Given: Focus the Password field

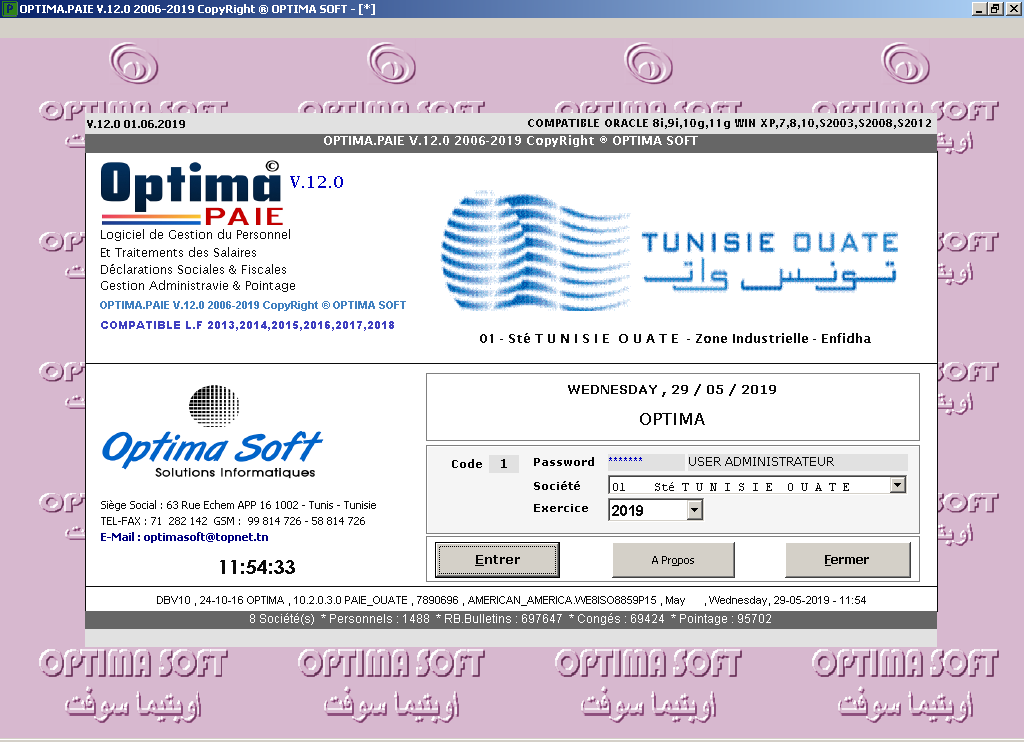Looking at the screenshot, I should [645, 462].
